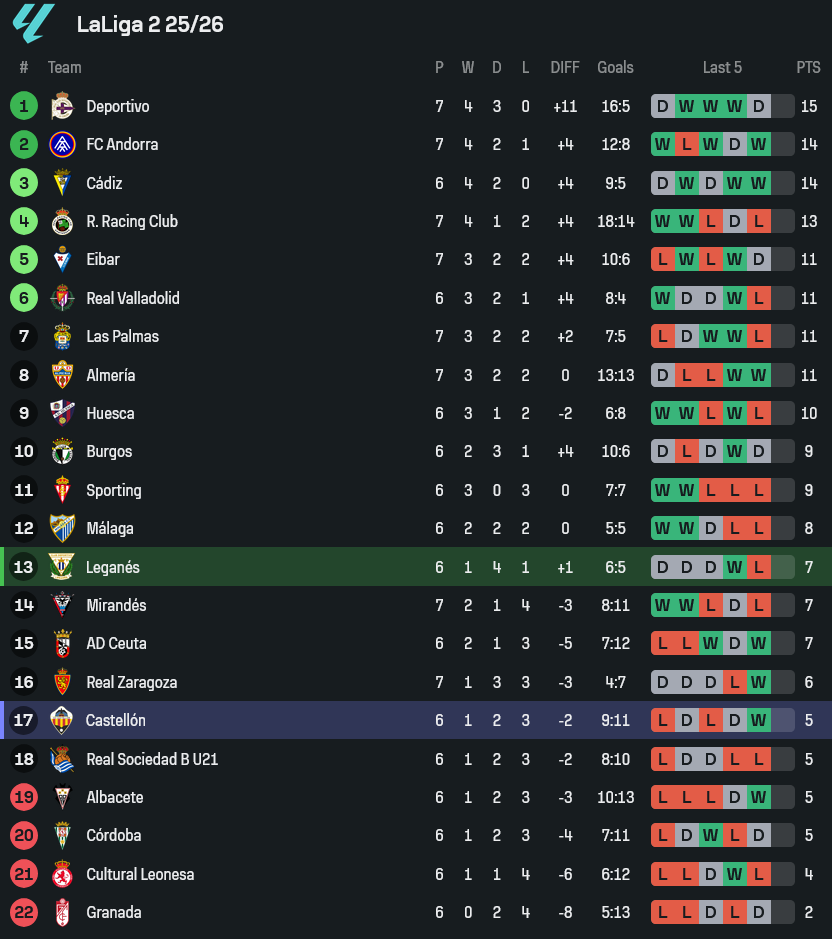Click the LaLiga 2 25/26 title
This screenshot has width=832, height=939.
pyautogui.click(x=150, y=24)
